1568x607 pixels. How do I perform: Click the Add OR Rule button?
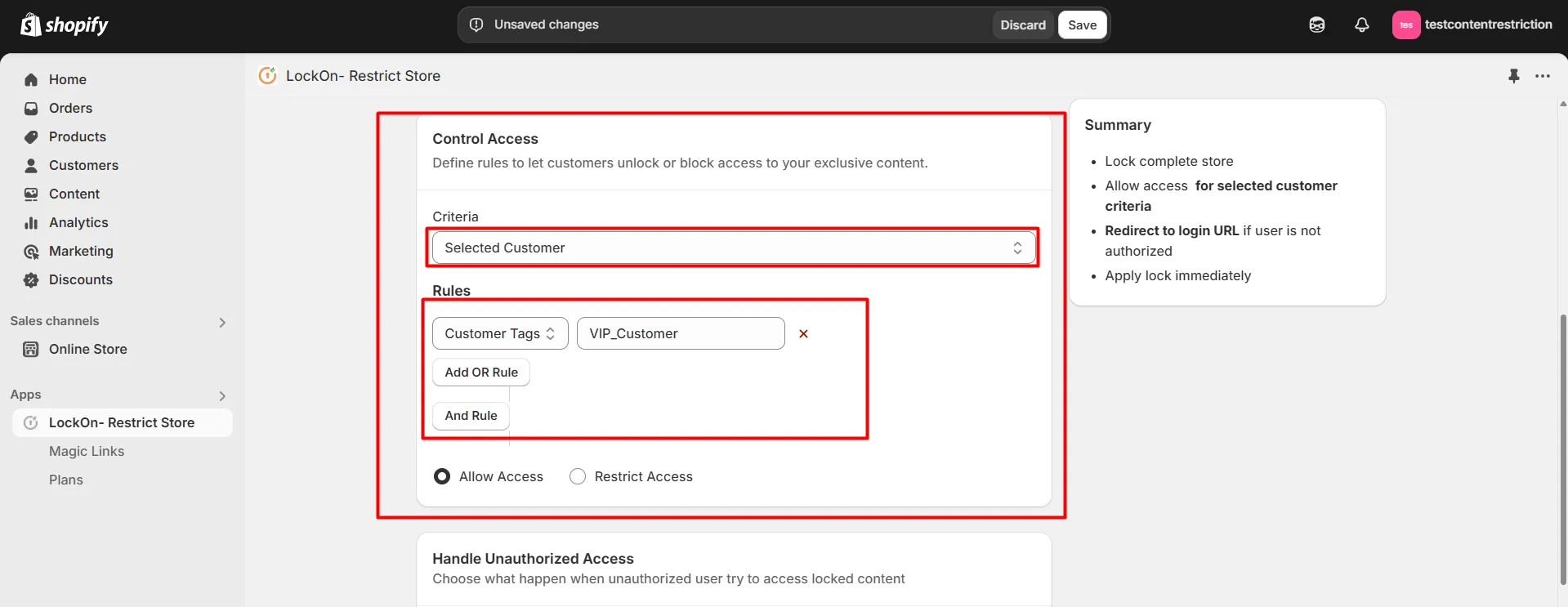pos(481,372)
